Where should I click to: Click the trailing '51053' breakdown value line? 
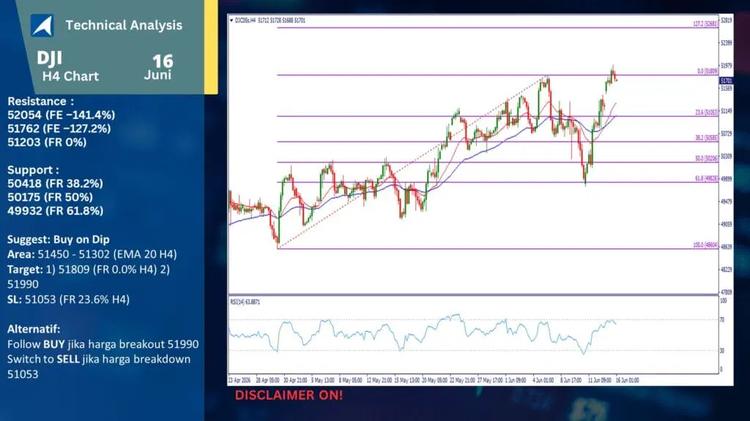[x=23, y=374]
